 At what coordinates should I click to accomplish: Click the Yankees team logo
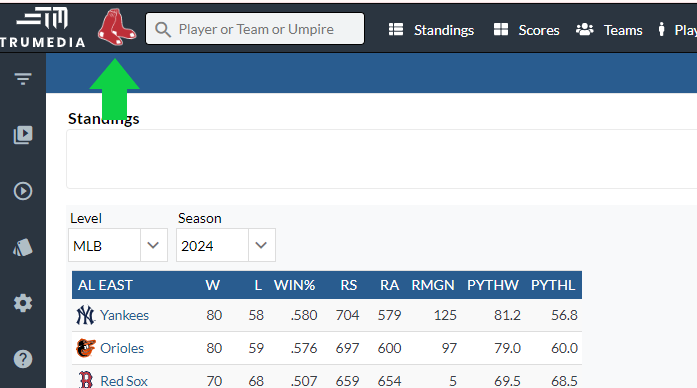point(85,315)
